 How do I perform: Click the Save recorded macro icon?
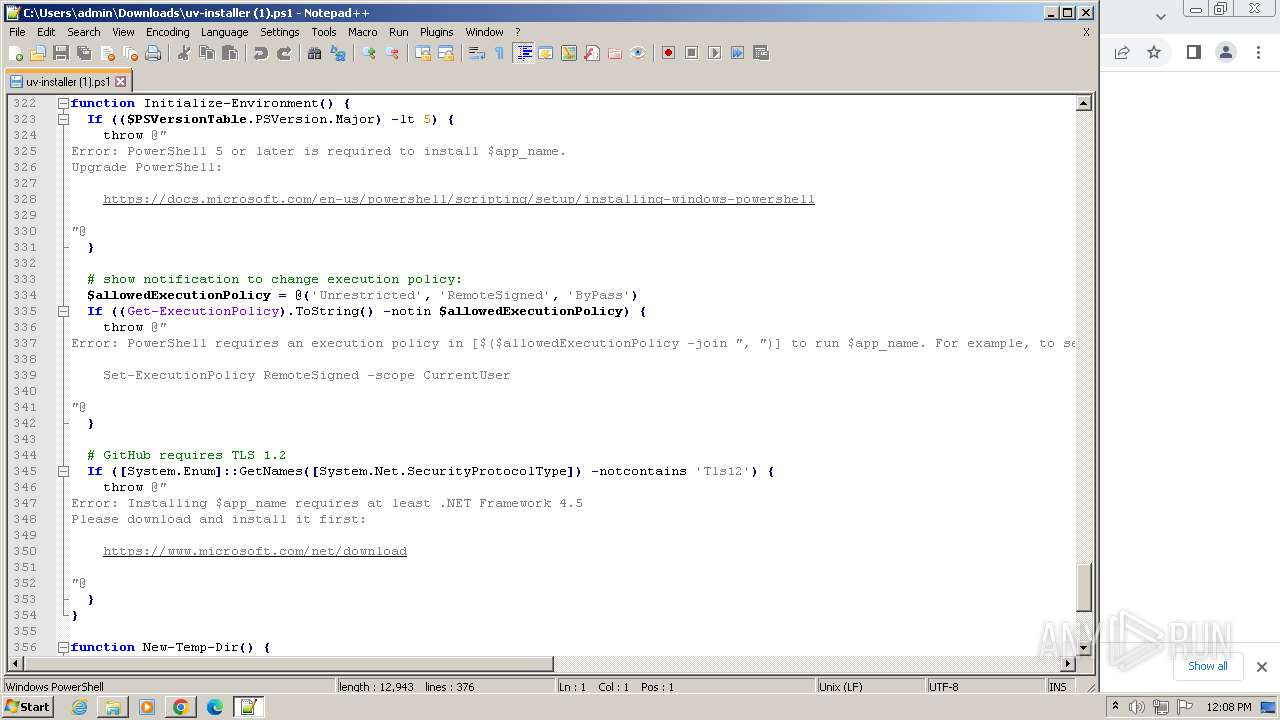(760, 53)
